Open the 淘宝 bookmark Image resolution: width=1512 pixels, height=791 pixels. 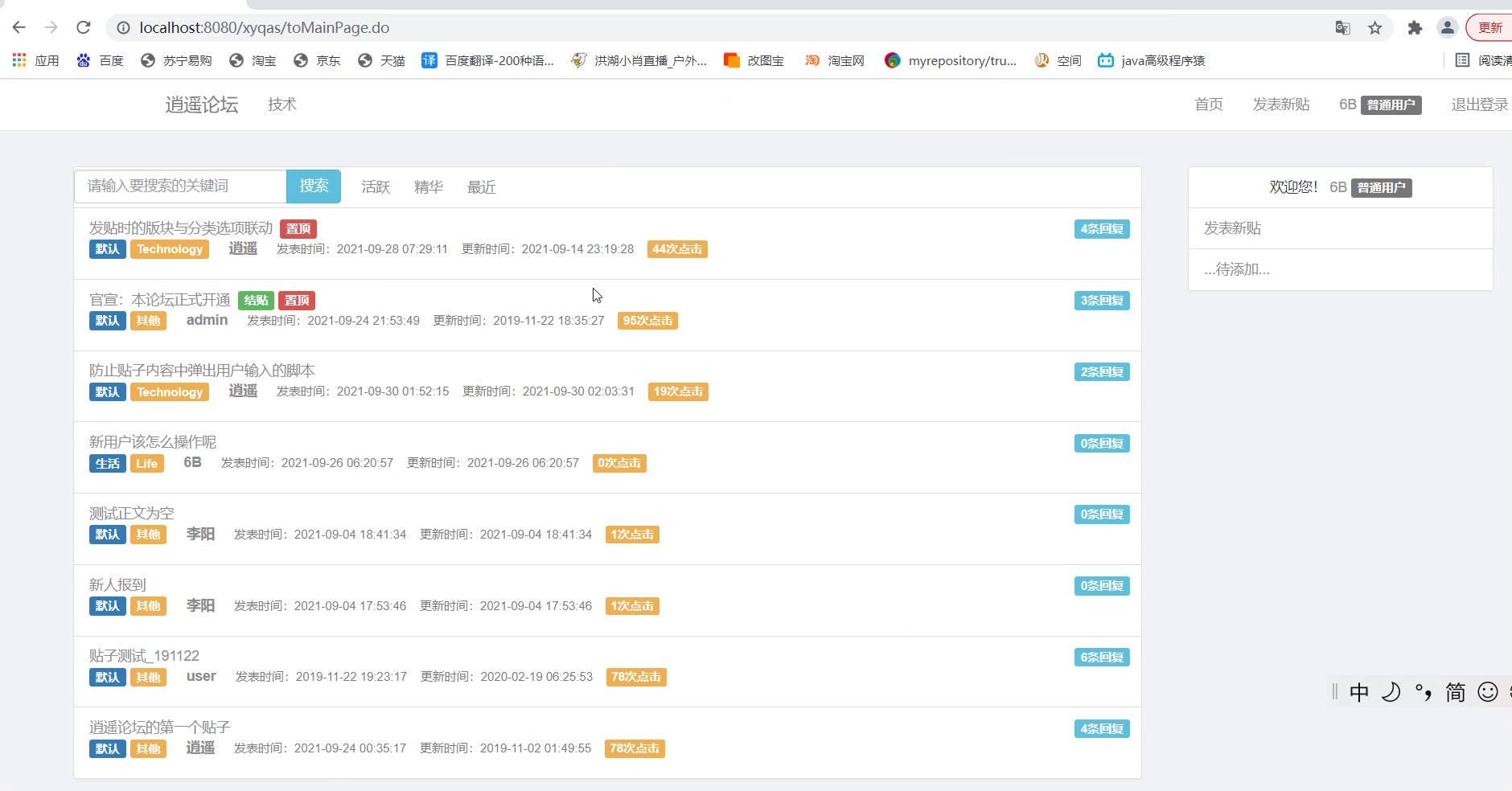click(x=253, y=60)
